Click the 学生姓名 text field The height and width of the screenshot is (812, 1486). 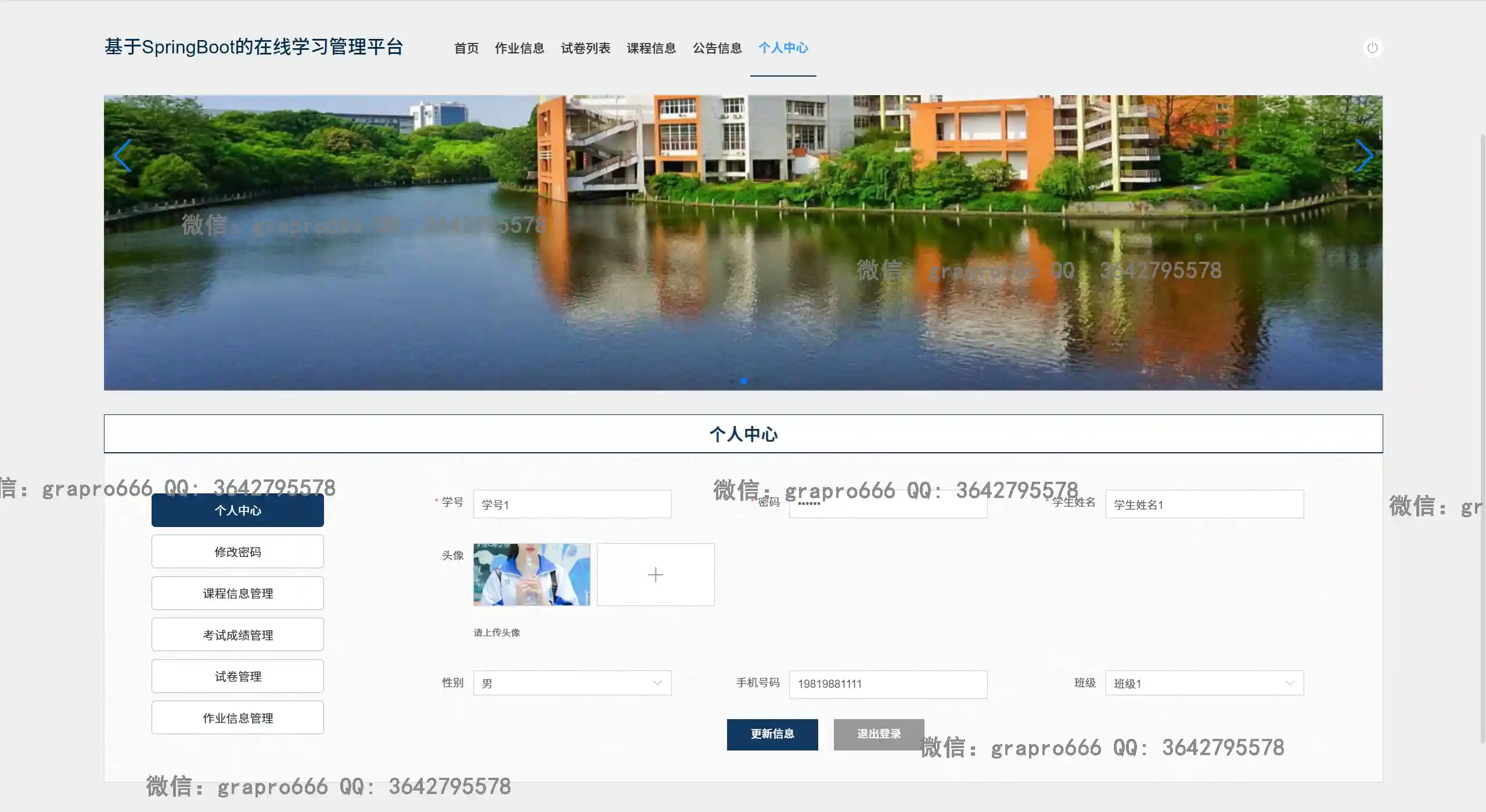coord(1204,504)
